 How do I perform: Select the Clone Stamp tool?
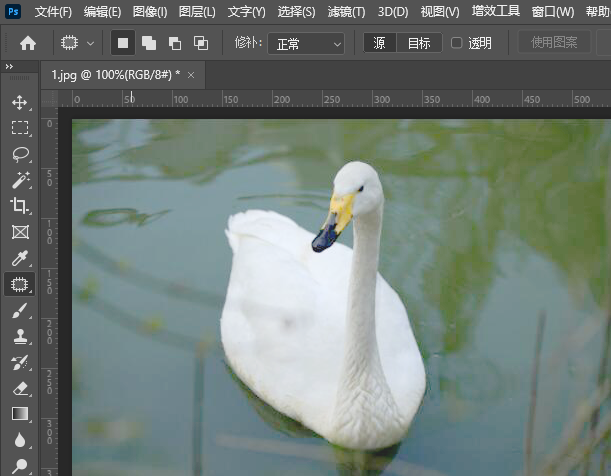(x=20, y=337)
